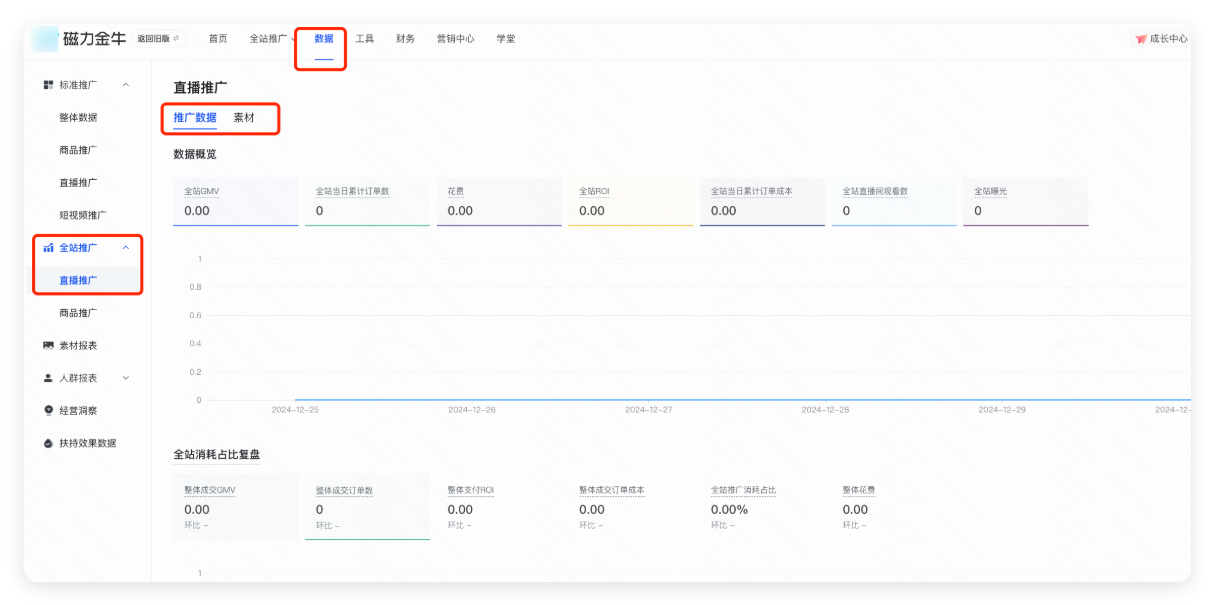Open the 全站推广 dropdown in top navigation

coord(268,38)
